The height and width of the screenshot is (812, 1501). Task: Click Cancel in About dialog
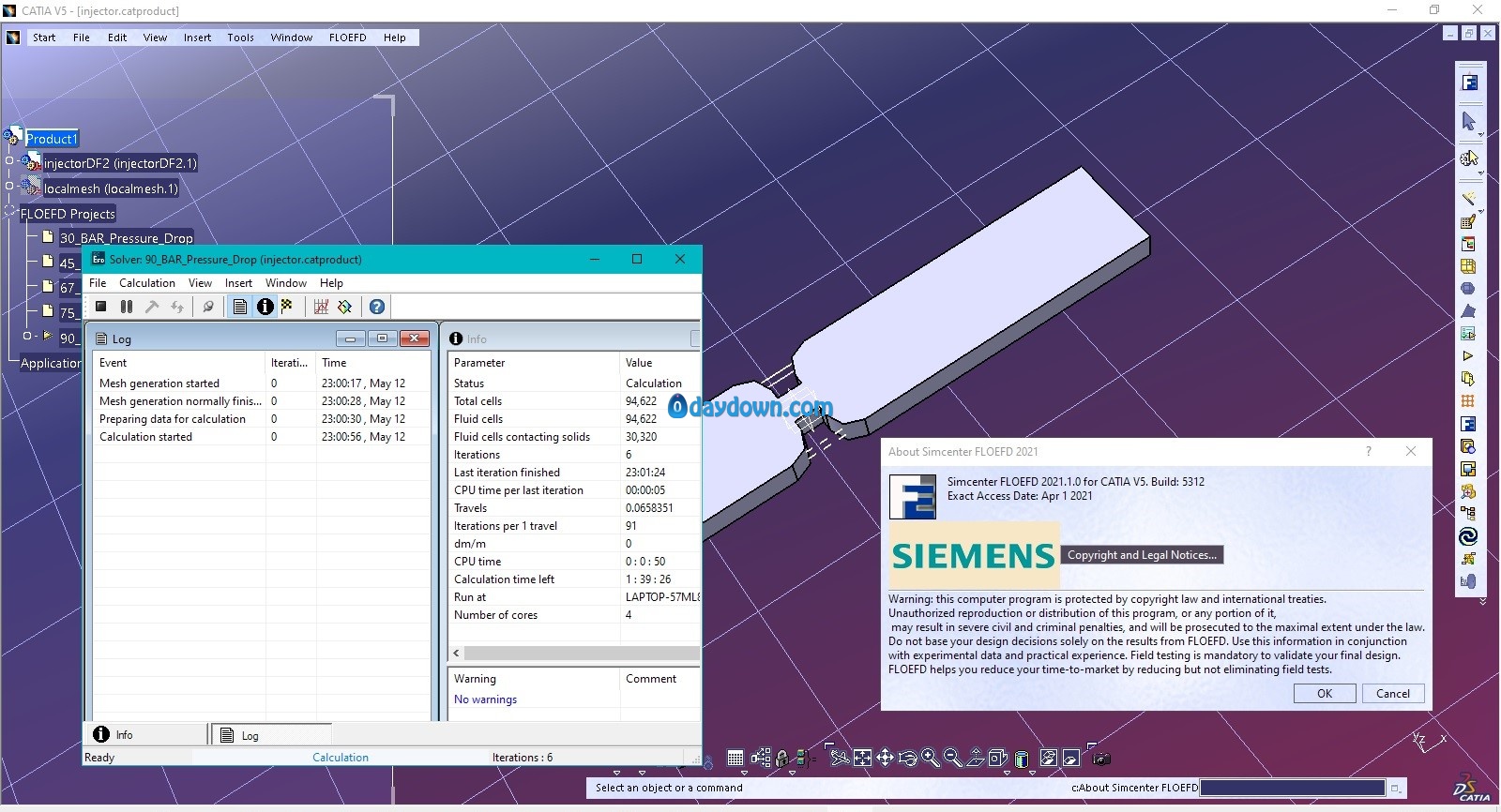tap(1393, 694)
